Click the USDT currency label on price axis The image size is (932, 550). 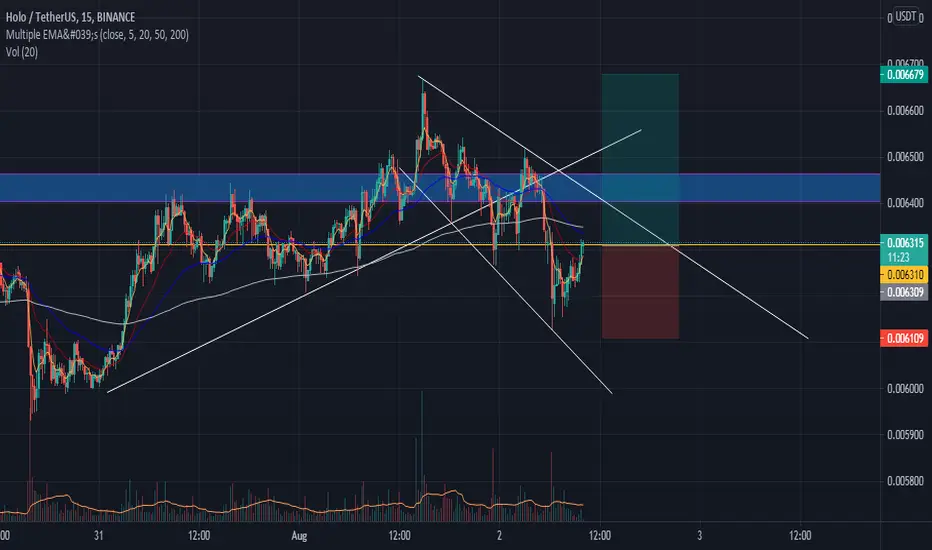(x=906, y=17)
